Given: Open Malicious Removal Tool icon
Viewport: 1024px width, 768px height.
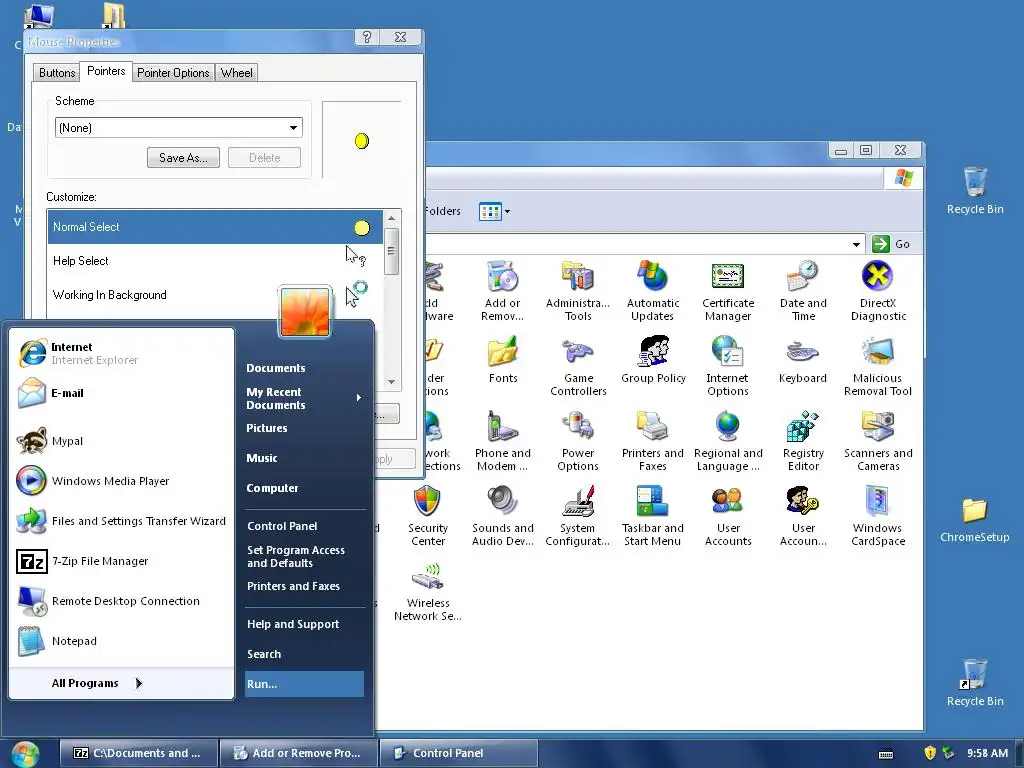Looking at the screenshot, I should coord(878,366).
